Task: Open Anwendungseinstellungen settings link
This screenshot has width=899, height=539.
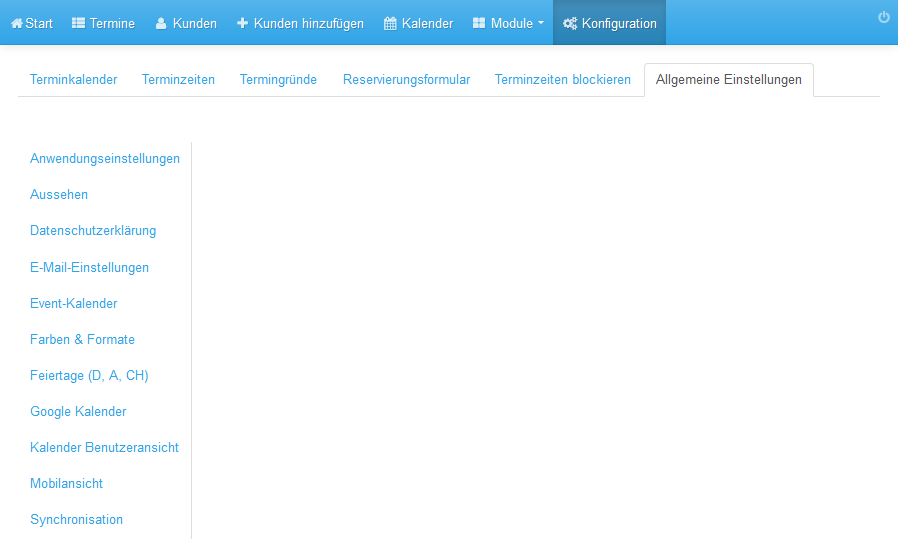Action: (105, 159)
